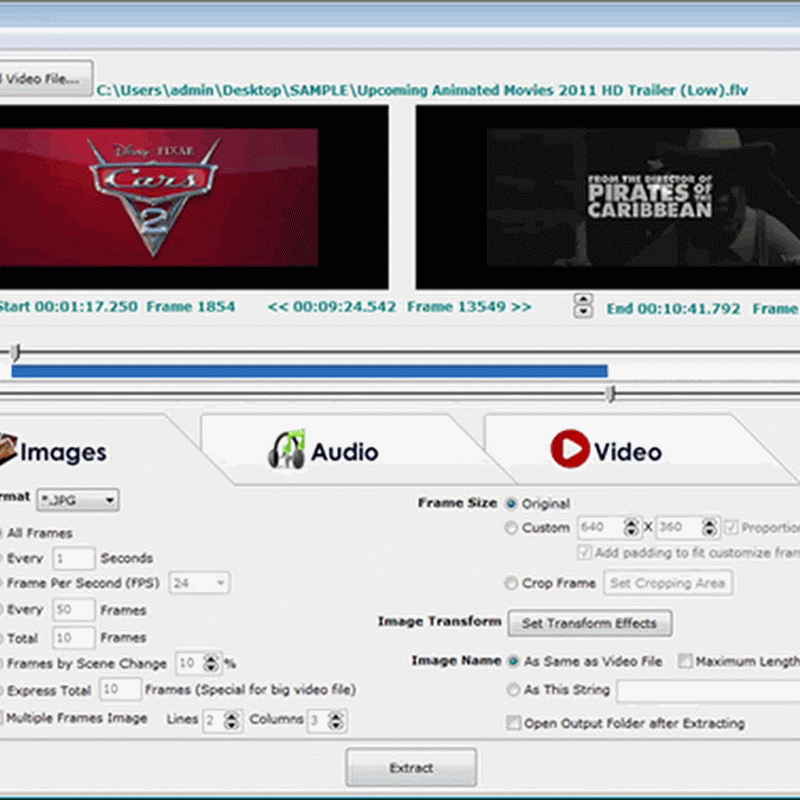This screenshot has height=800, width=800.
Task: Click the As This String text field
Action: [x=708, y=691]
